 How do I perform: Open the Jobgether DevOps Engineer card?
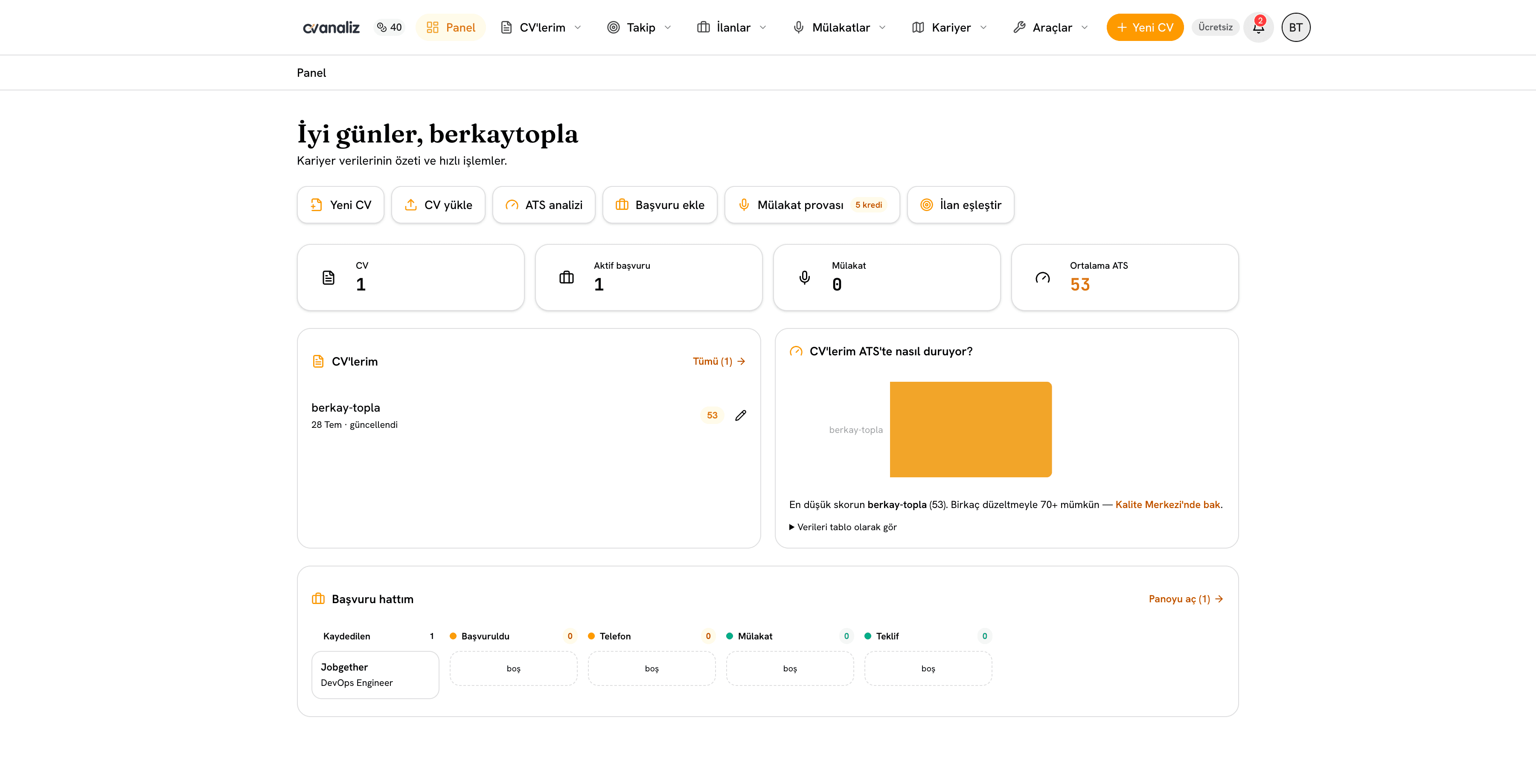pos(375,675)
